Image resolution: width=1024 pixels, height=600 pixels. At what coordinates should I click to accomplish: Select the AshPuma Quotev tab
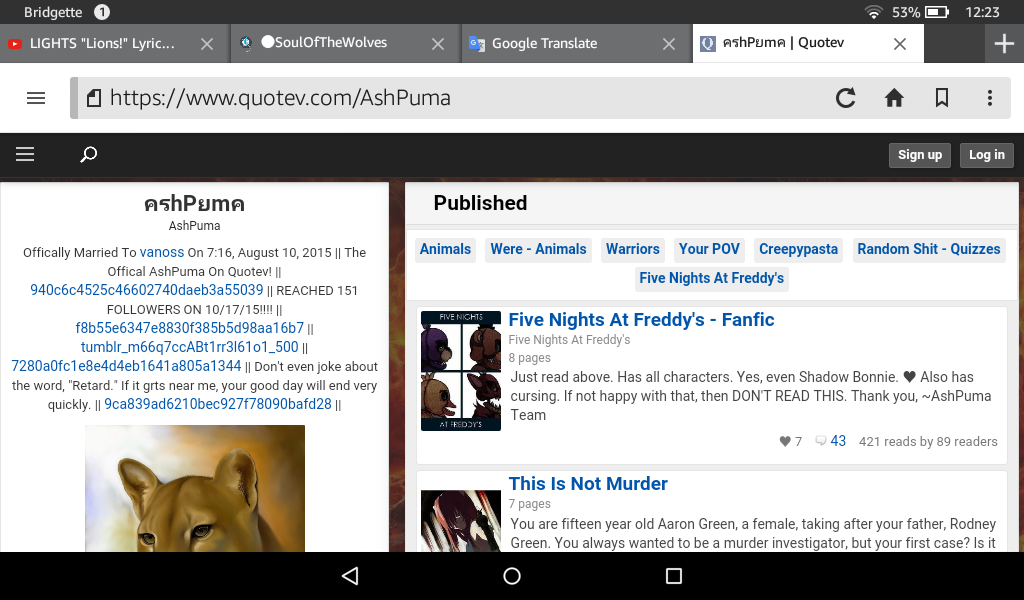point(783,42)
